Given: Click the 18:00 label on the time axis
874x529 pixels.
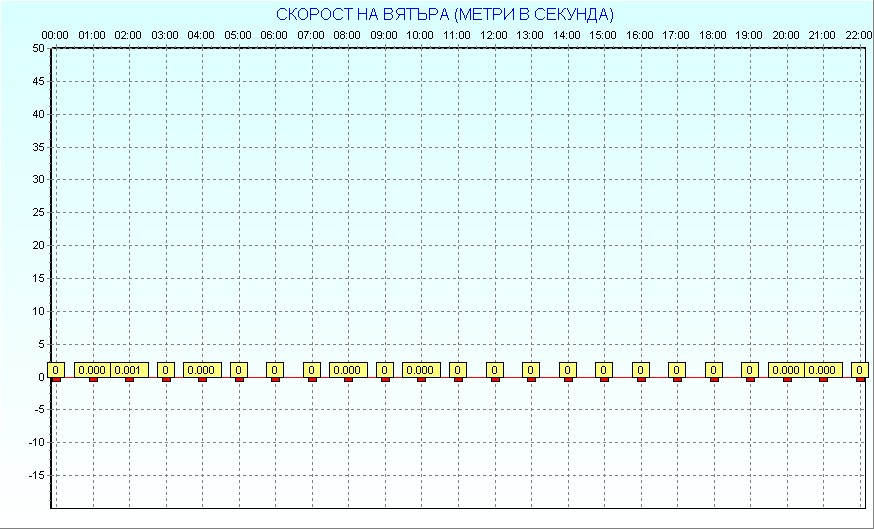Looking at the screenshot, I should click(713, 35).
